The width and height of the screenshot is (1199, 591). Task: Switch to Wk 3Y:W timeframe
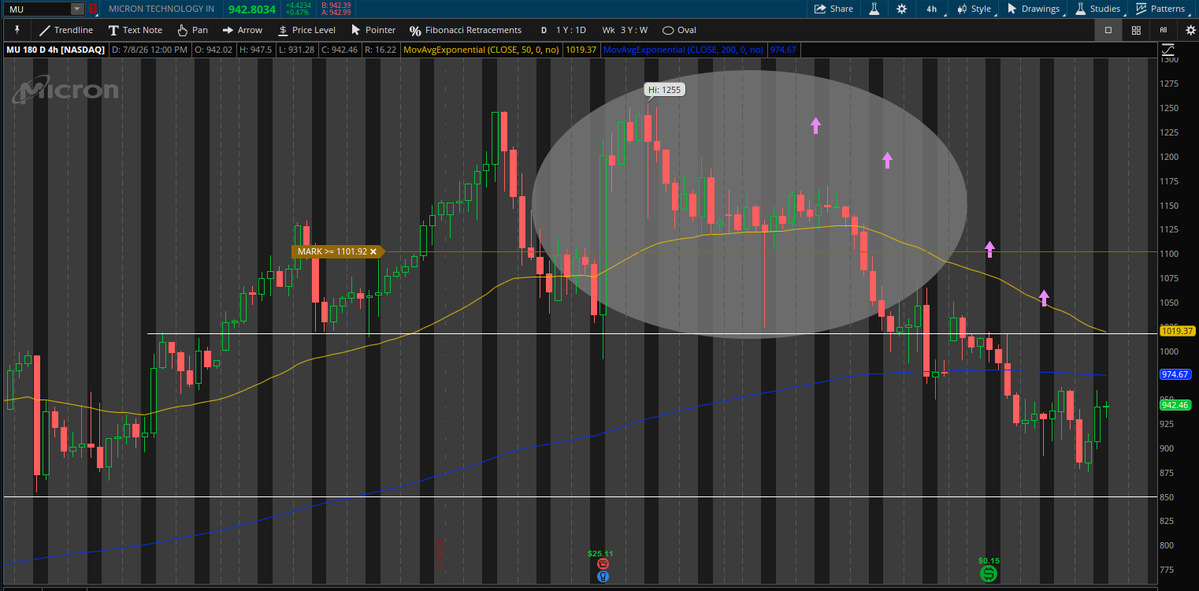pos(625,30)
